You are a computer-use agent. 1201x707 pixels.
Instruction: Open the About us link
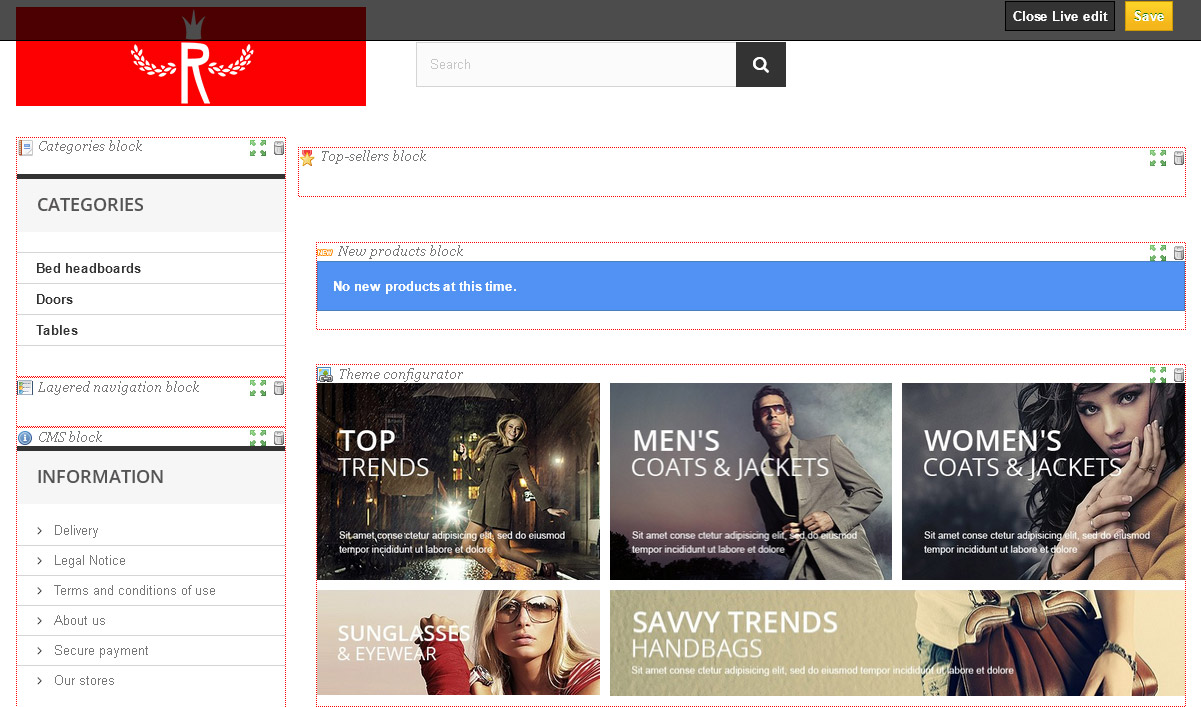tap(80, 620)
